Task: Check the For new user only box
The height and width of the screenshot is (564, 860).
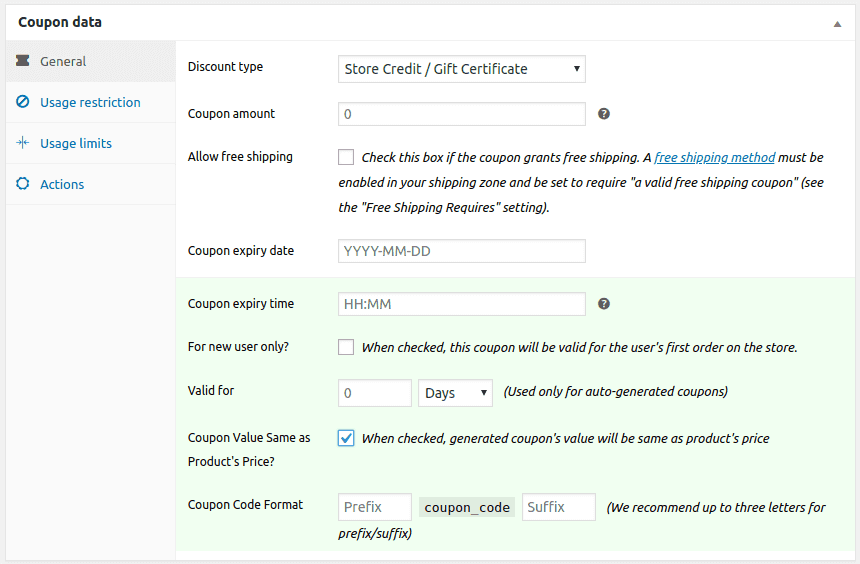Action: click(346, 347)
